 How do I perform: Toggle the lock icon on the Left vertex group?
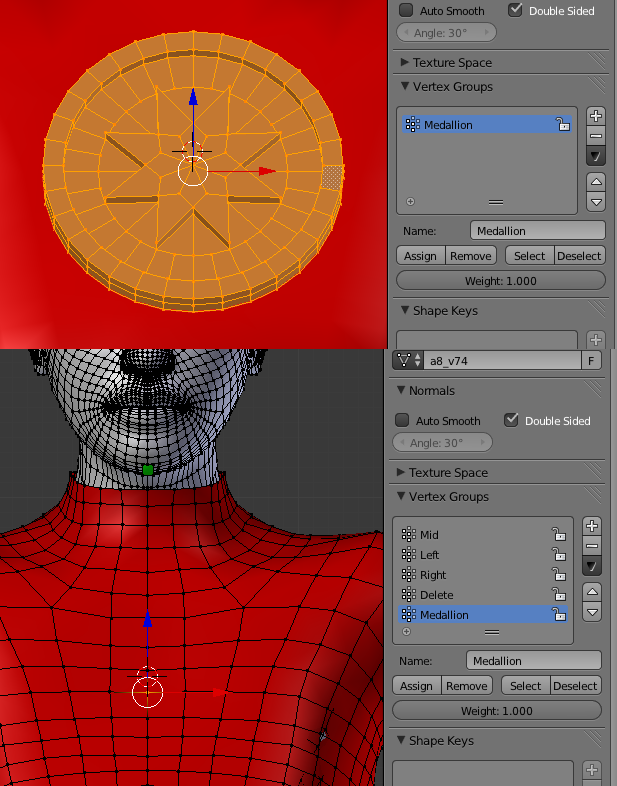[560, 555]
